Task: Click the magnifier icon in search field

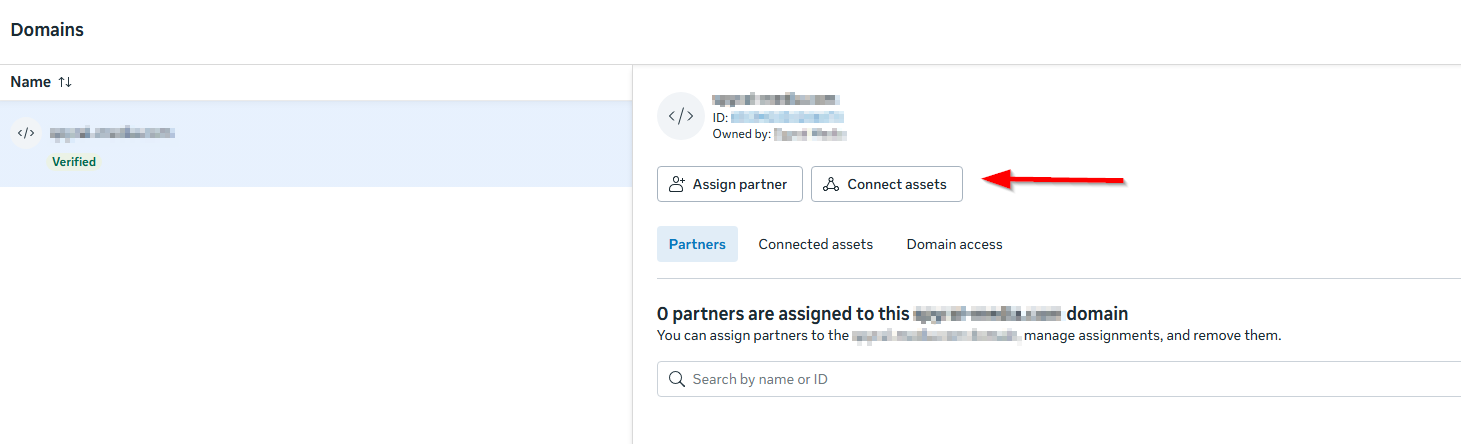Action: click(677, 379)
